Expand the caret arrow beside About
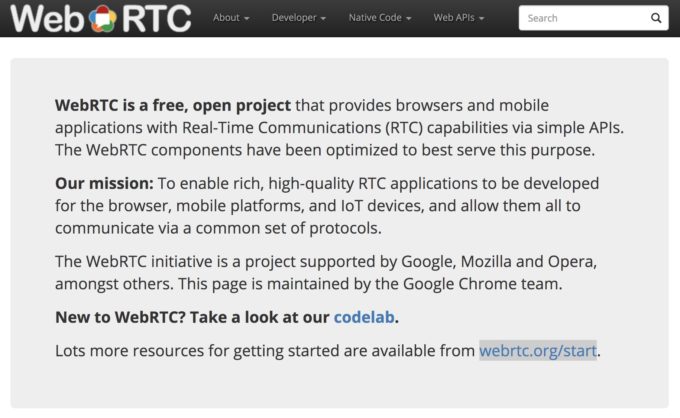 point(246,19)
